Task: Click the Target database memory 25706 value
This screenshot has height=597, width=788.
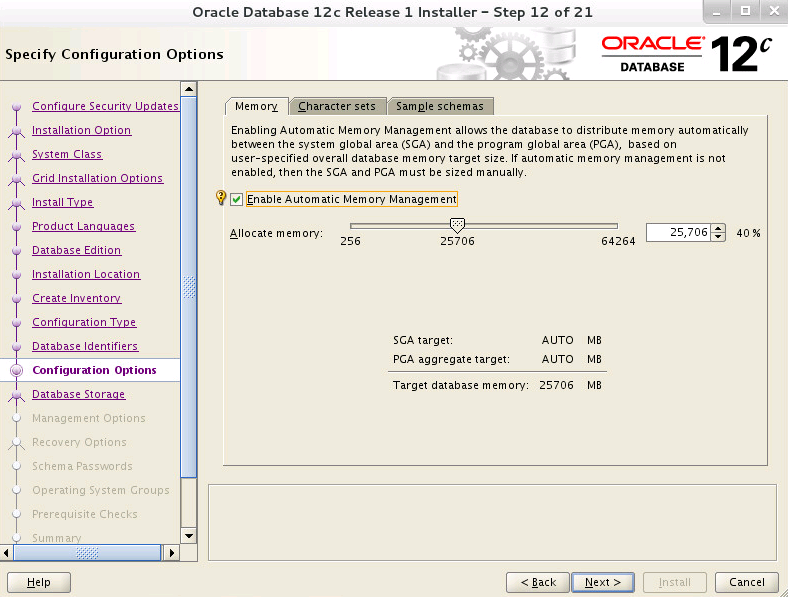Action: click(x=556, y=385)
